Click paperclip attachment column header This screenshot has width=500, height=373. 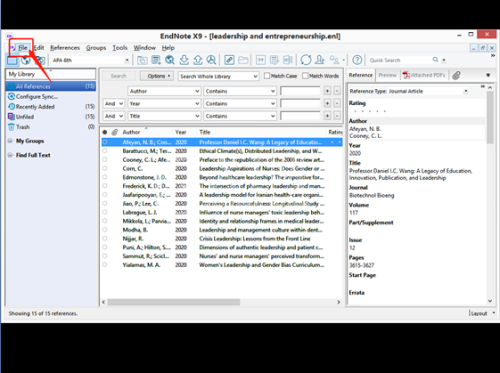115,132
